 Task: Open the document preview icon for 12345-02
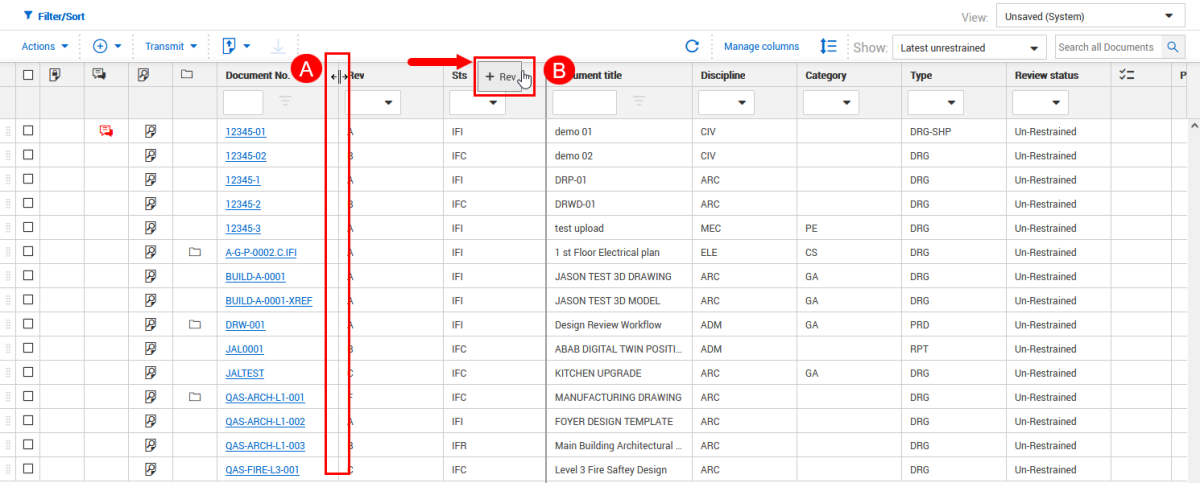[x=151, y=156]
